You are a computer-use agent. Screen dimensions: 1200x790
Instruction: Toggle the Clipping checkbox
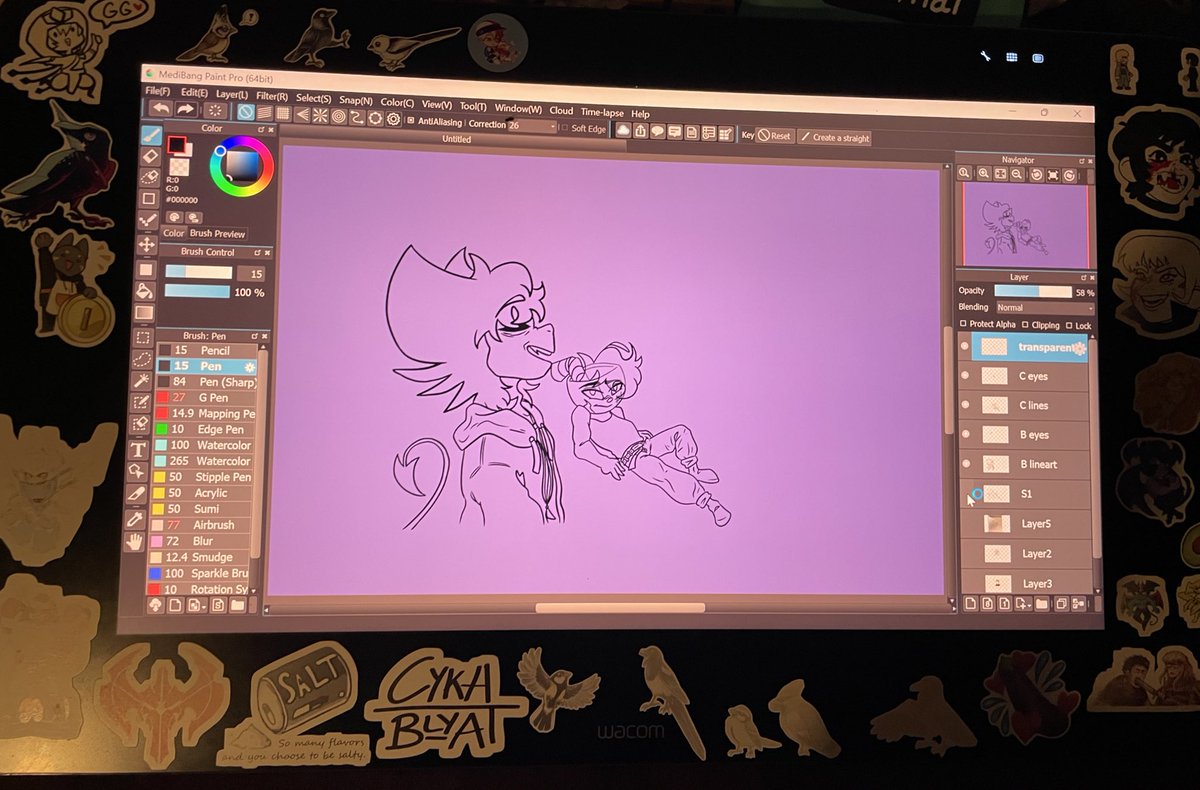[1025, 325]
